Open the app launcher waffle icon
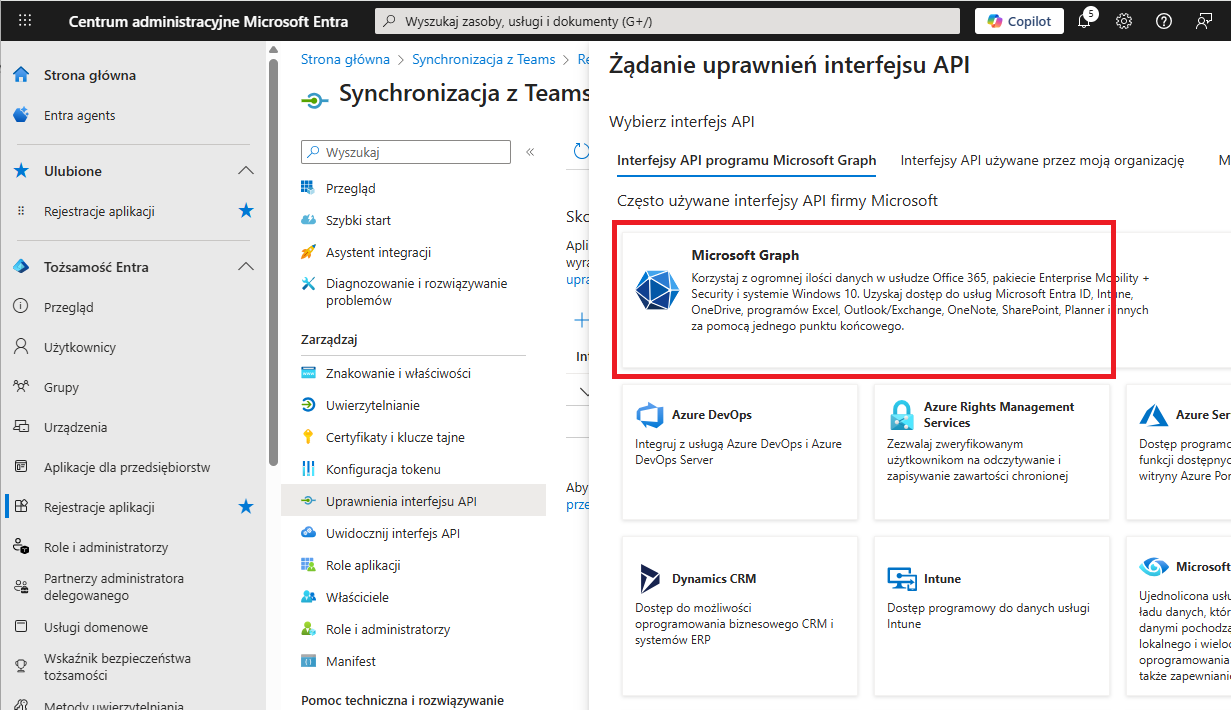The image size is (1231, 710). [25, 21]
